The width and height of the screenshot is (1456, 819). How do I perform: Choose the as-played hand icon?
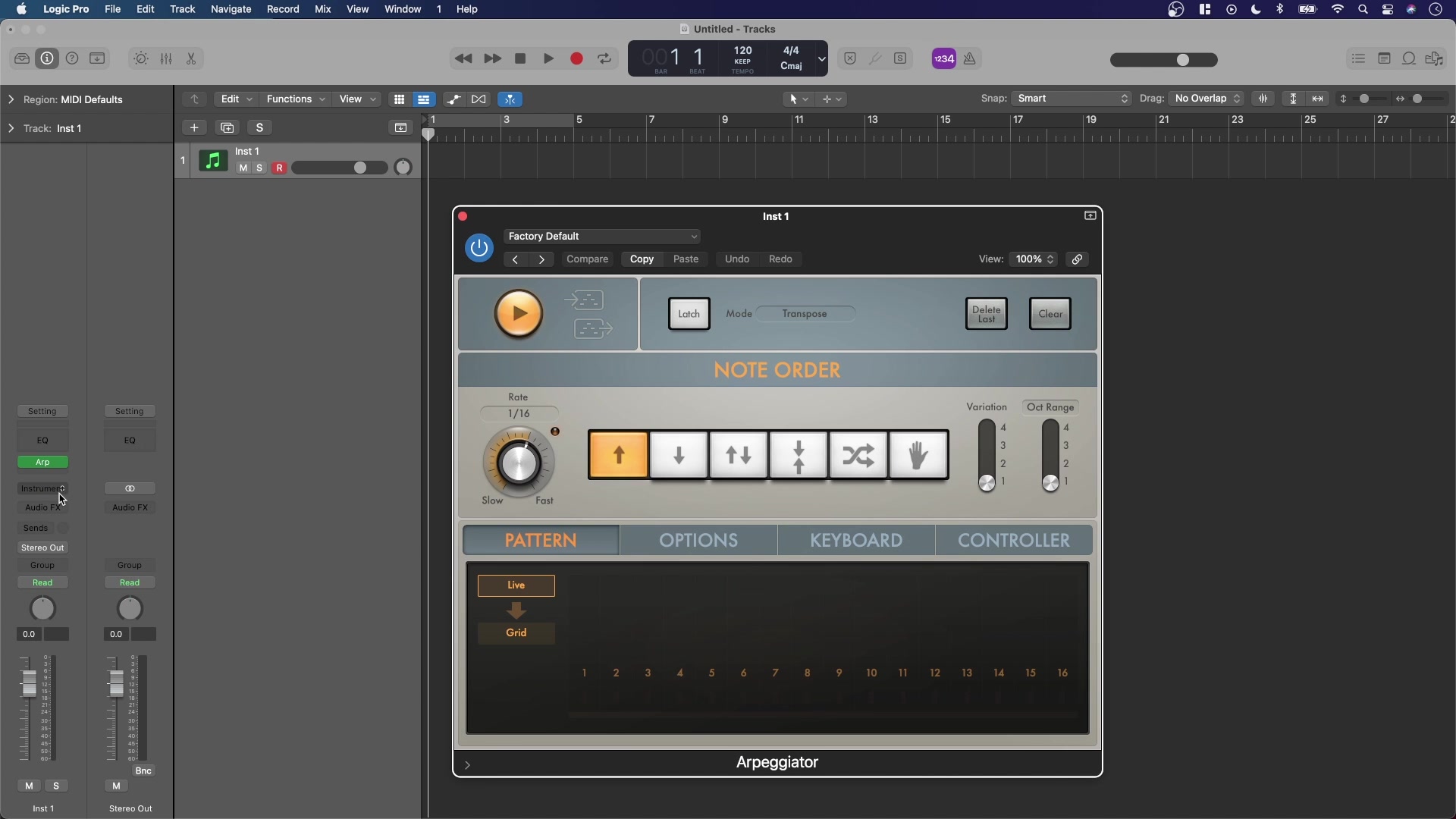point(918,456)
